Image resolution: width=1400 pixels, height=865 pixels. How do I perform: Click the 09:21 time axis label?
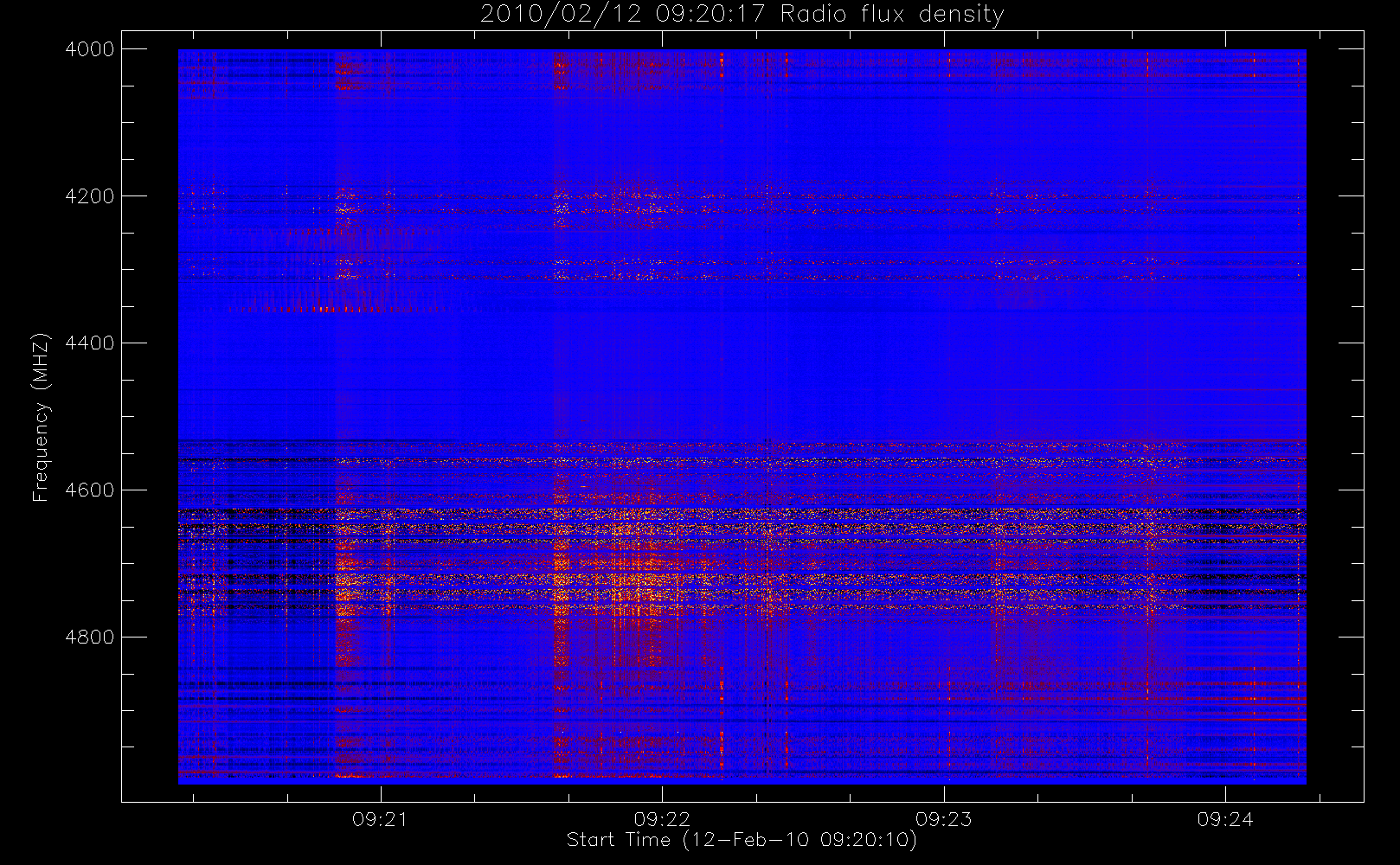point(380,819)
